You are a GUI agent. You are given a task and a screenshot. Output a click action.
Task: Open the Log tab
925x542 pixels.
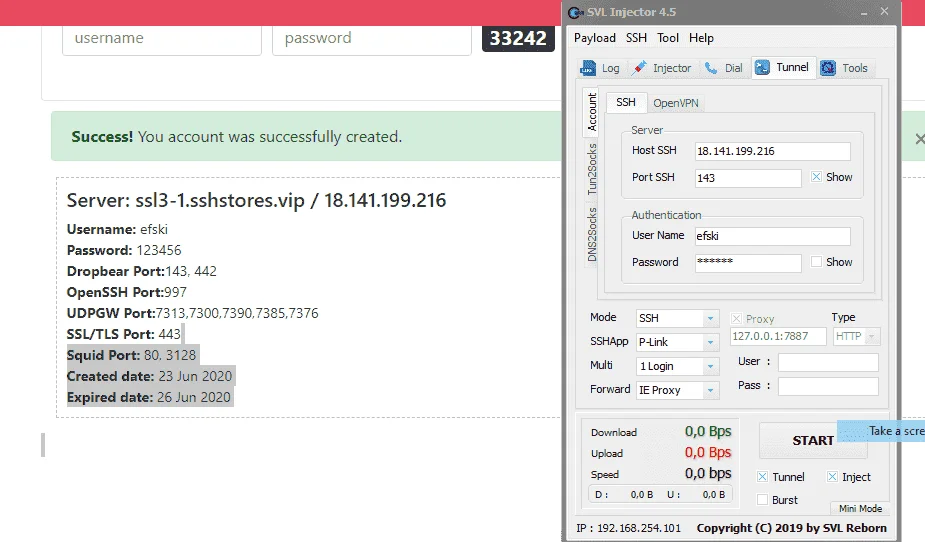coord(600,68)
